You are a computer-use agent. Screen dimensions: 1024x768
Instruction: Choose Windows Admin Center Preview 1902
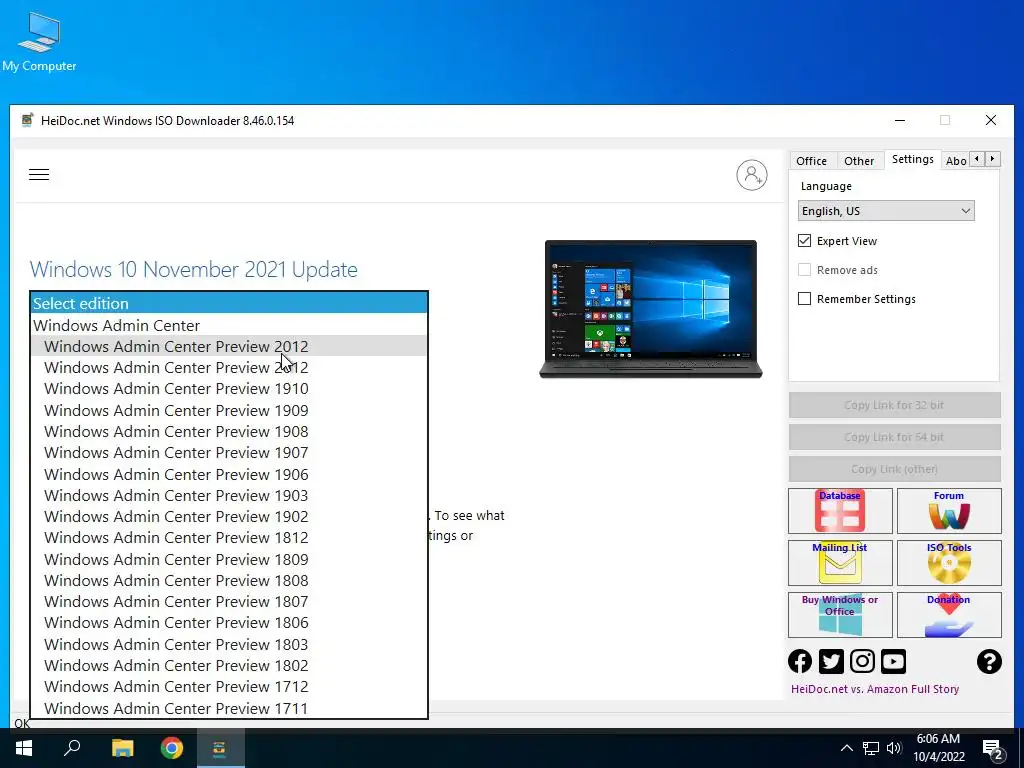[x=229, y=517]
